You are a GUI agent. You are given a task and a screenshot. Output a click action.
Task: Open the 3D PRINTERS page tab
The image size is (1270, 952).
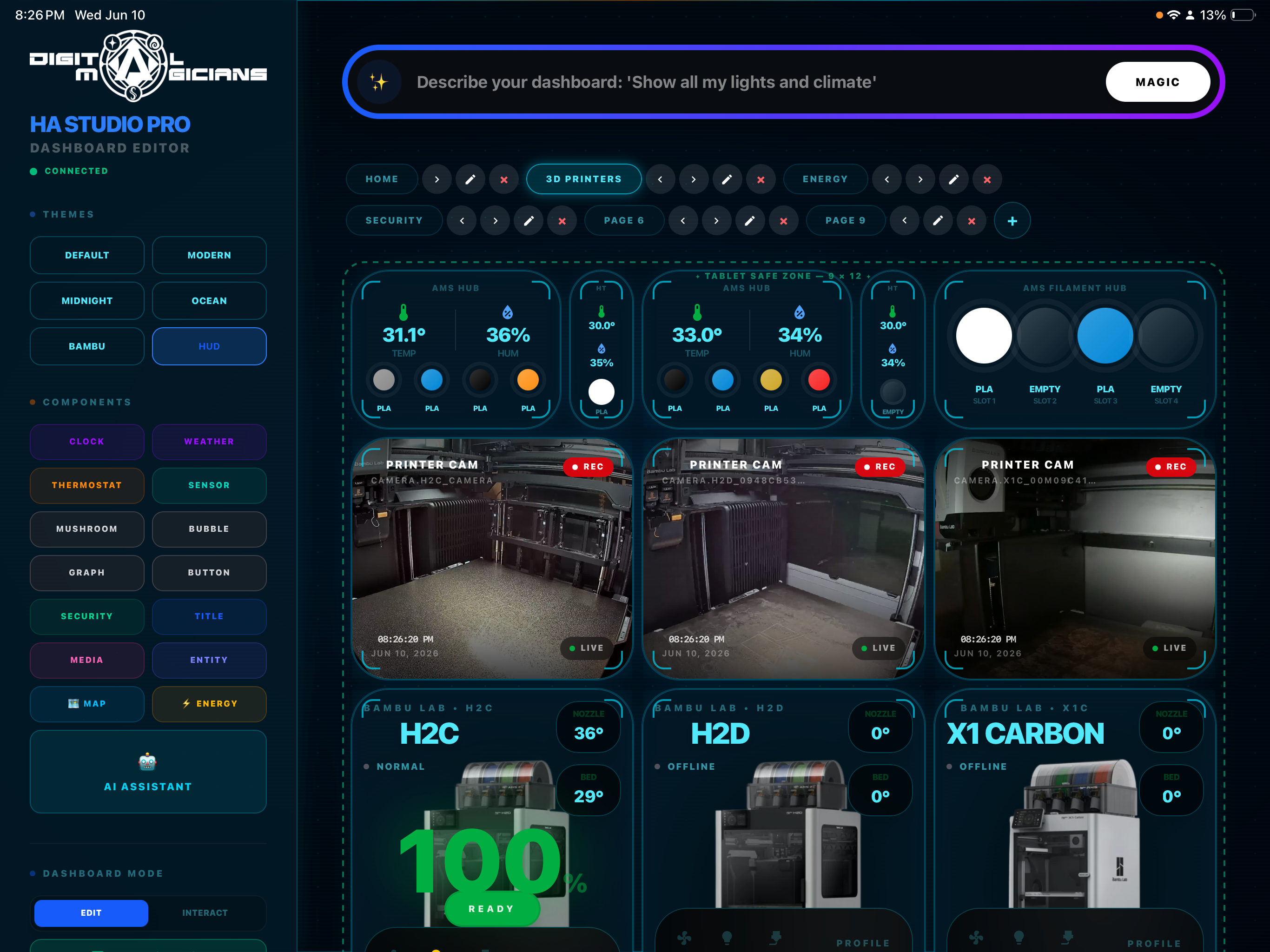tap(584, 180)
